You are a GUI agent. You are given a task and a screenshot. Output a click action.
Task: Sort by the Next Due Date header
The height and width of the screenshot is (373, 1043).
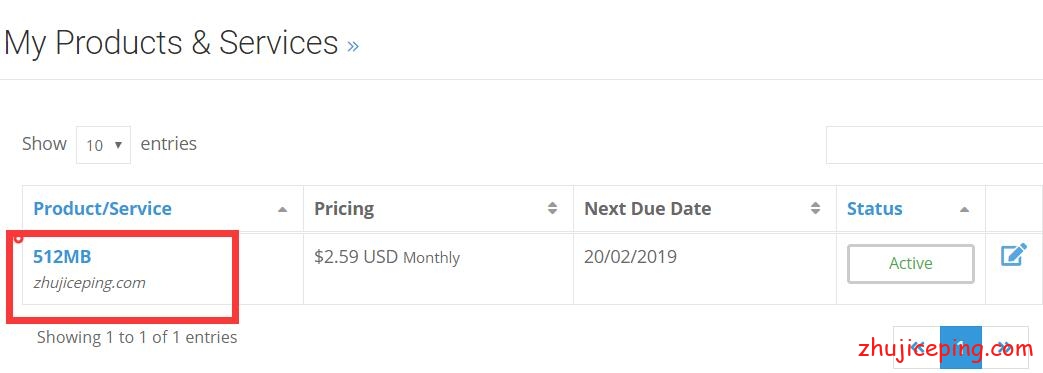point(647,209)
